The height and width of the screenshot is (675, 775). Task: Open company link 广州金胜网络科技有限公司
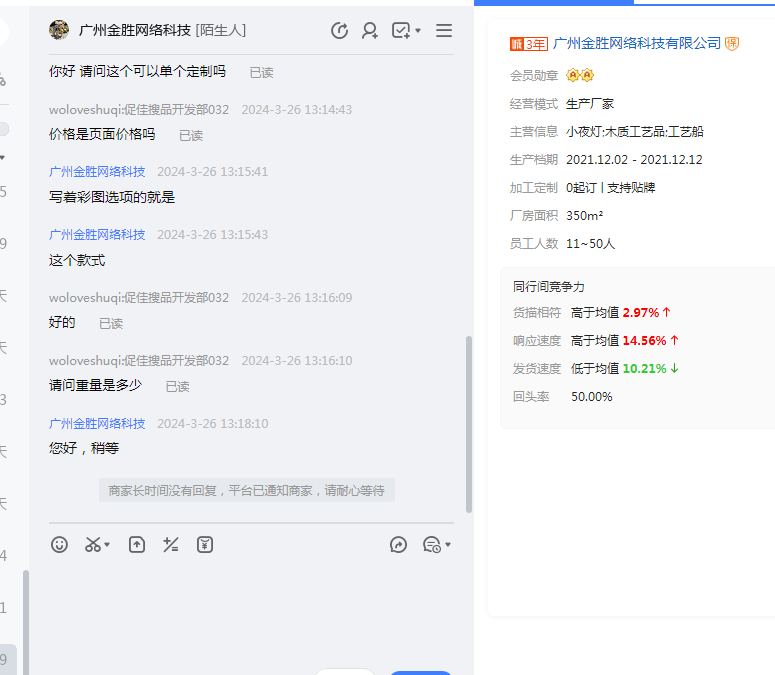coord(636,43)
